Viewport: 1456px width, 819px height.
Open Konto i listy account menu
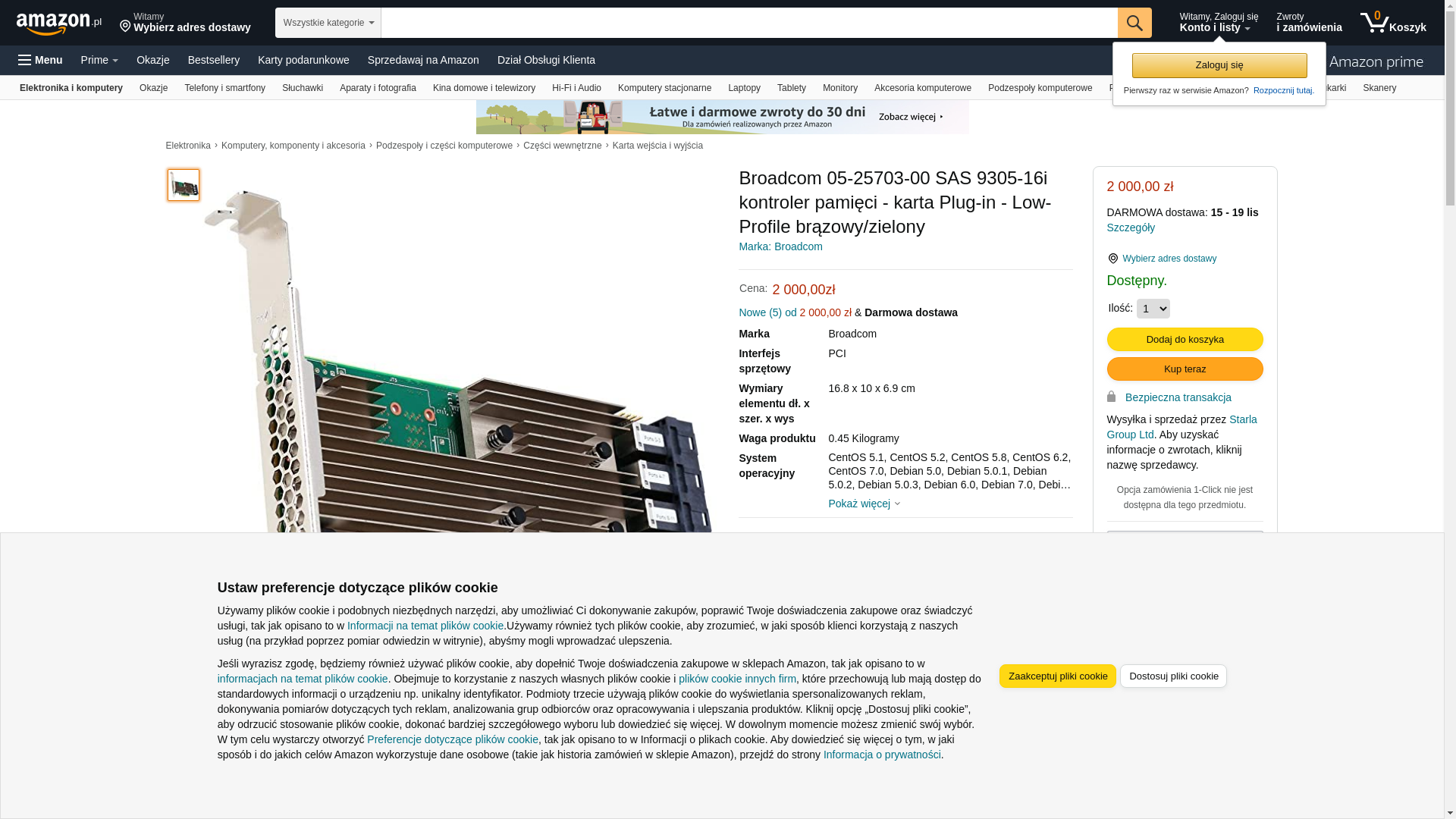(1218, 23)
